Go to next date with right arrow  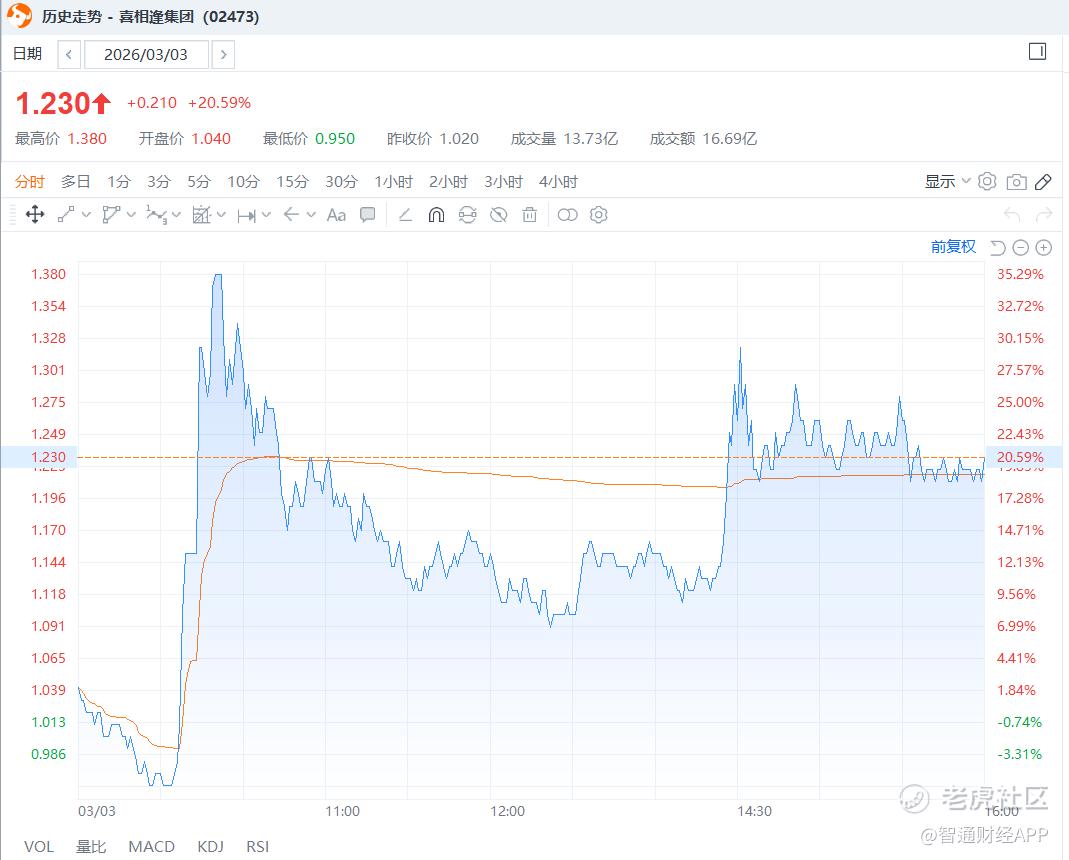[x=223, y=54]
